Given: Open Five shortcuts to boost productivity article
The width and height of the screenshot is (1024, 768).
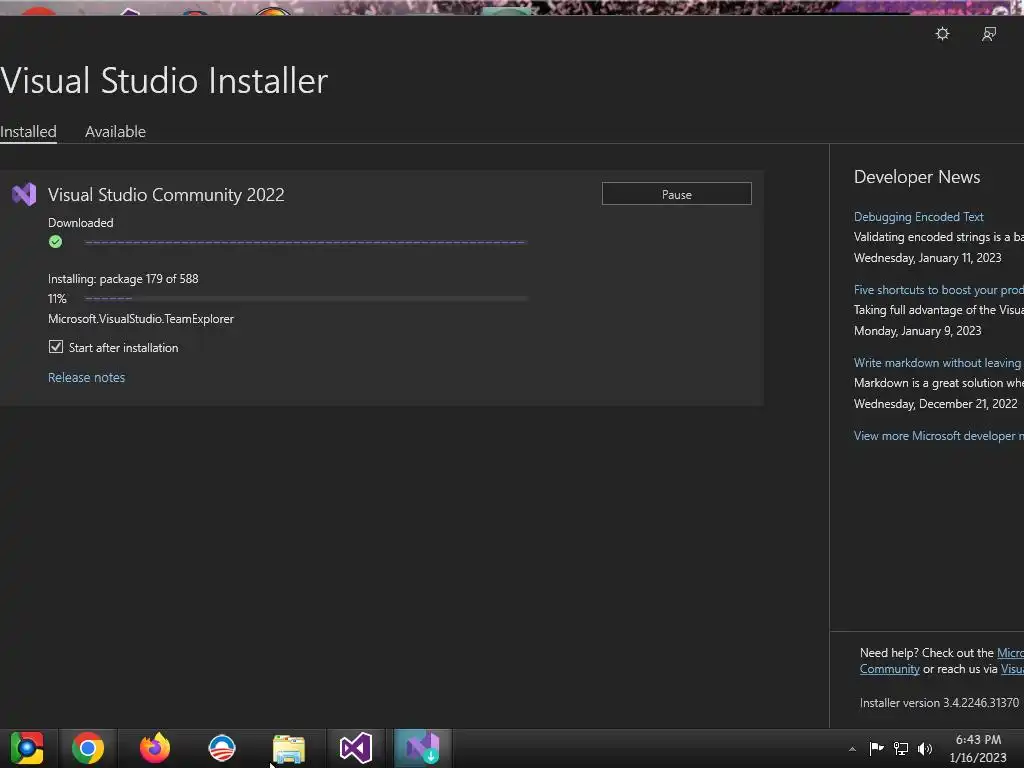Looking at the screenshot, I should tap(938, 290).
